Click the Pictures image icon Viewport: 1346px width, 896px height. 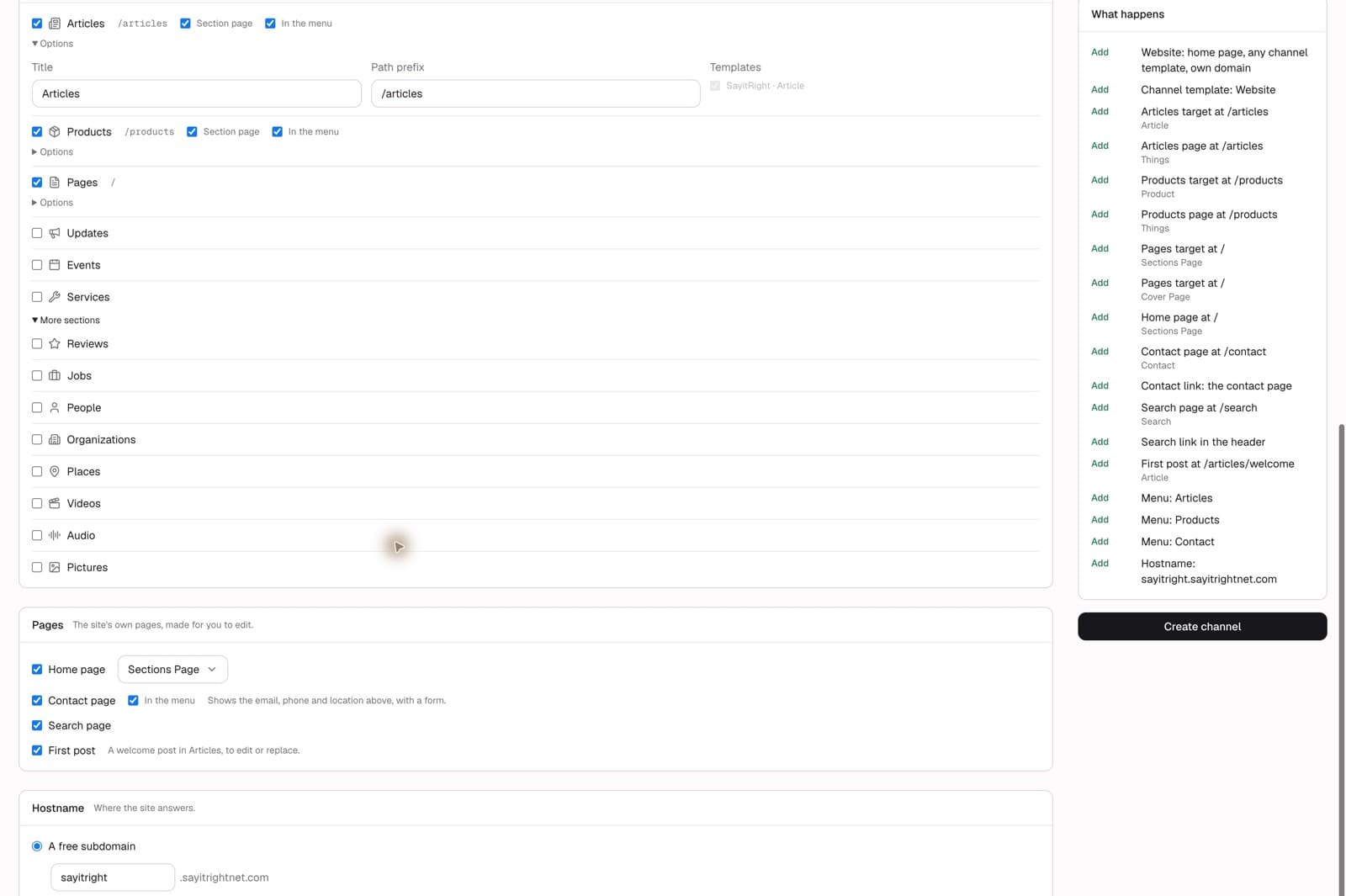55,568
